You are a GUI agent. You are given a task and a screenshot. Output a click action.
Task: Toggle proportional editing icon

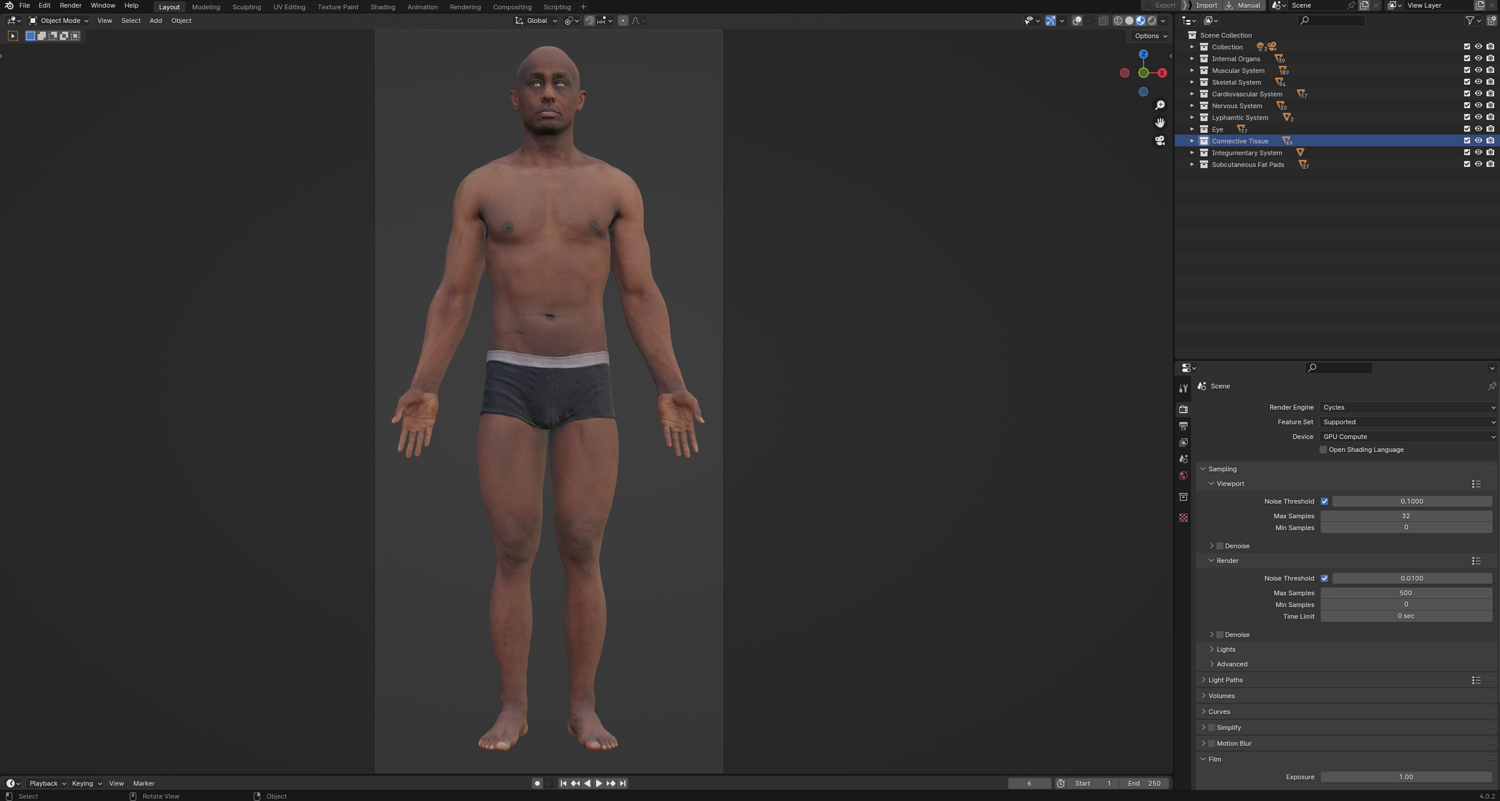tap(623, 20)
